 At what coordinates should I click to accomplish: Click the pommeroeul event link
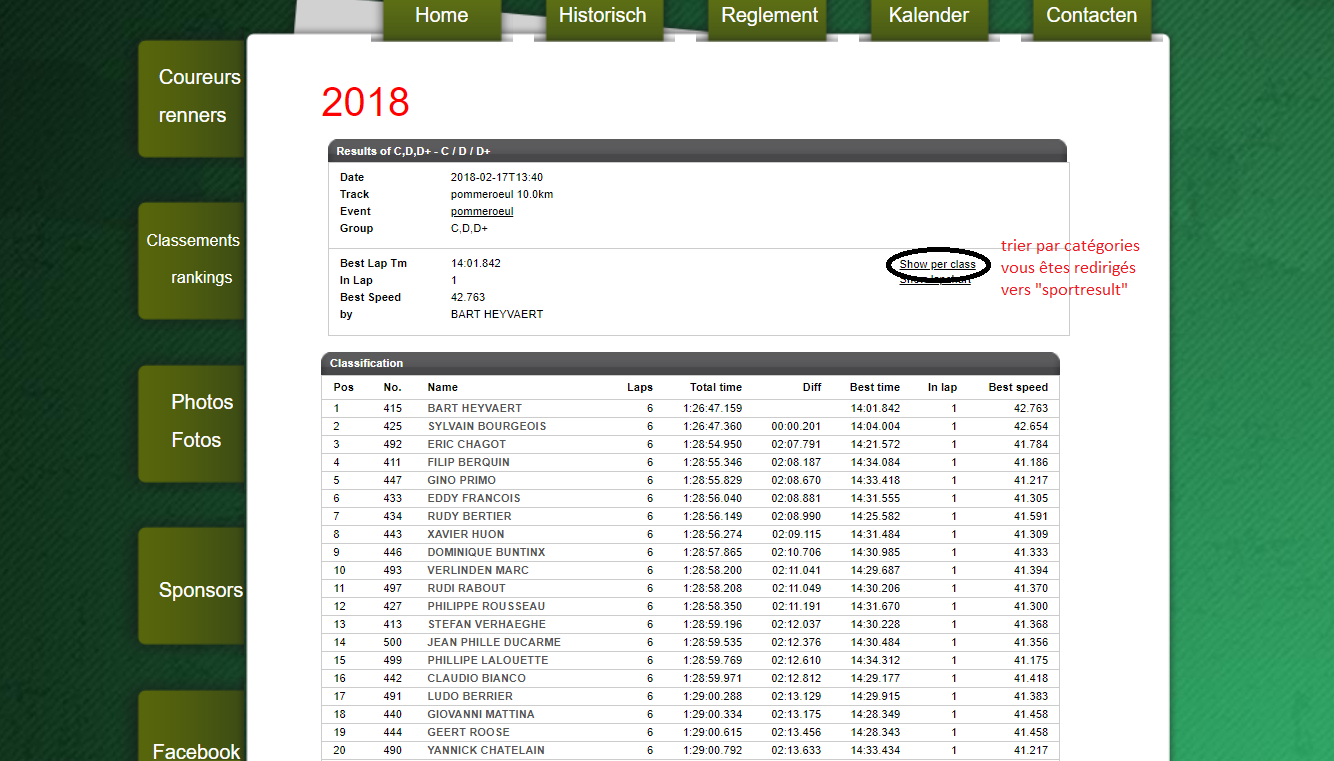point(482,212)
